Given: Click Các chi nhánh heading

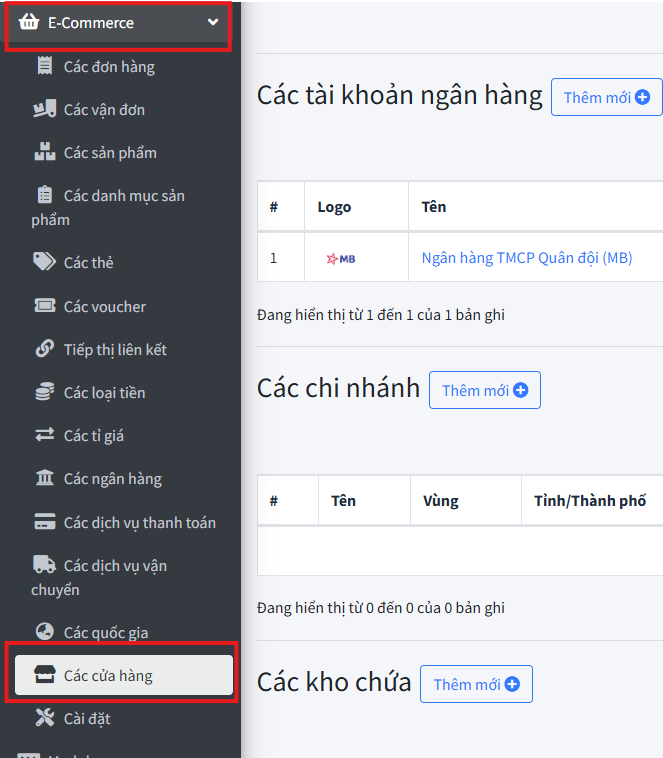Looking at the screenshot, I should [x=338, y=388].
